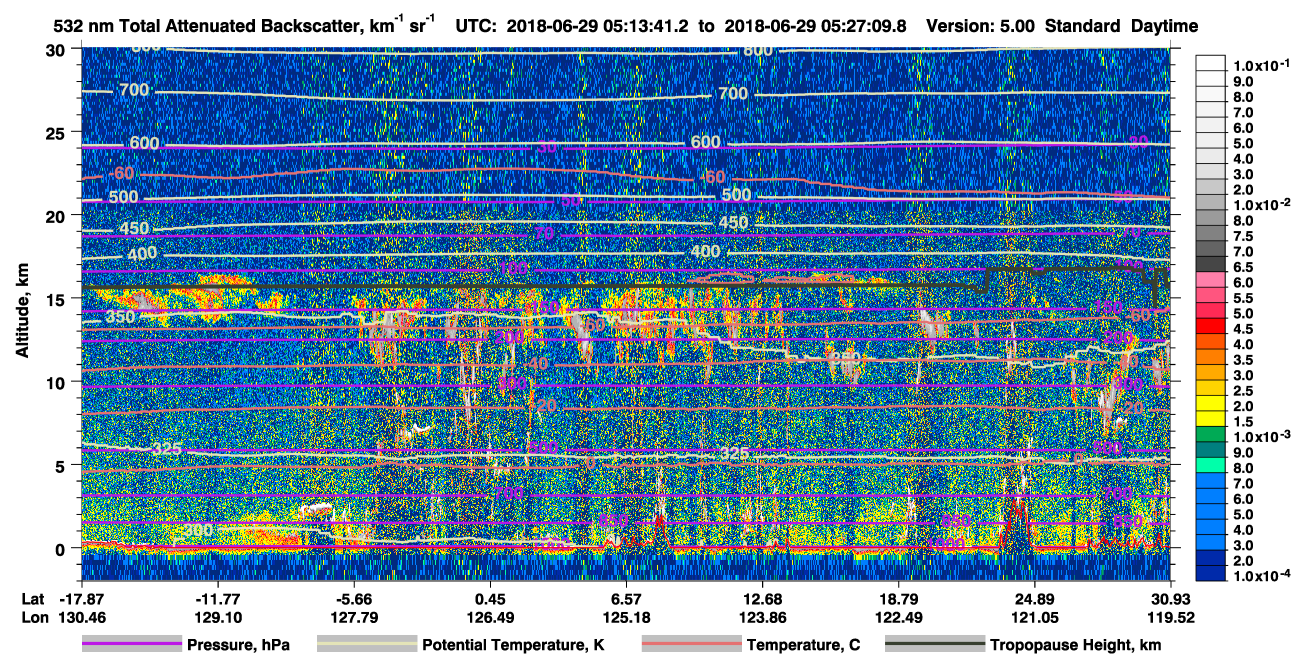Screen dimensions: 1300x667
Task: Click the 1.0x10-2 color bar label
Action: click(x=1259, y=204)
